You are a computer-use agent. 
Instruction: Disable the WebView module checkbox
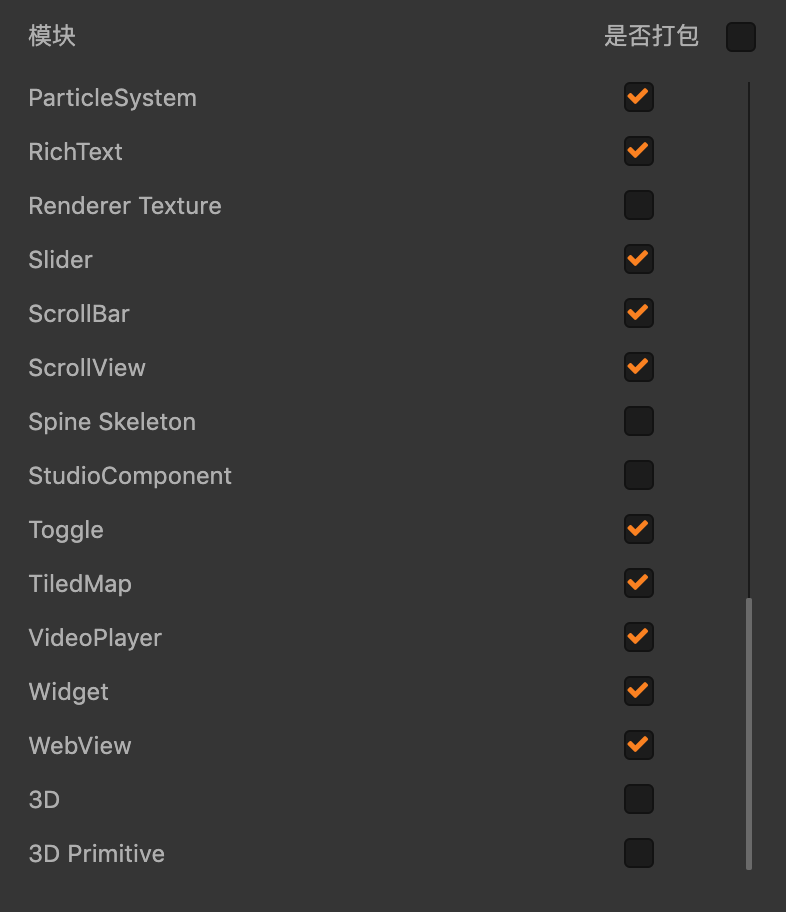(x=638, y=746)
